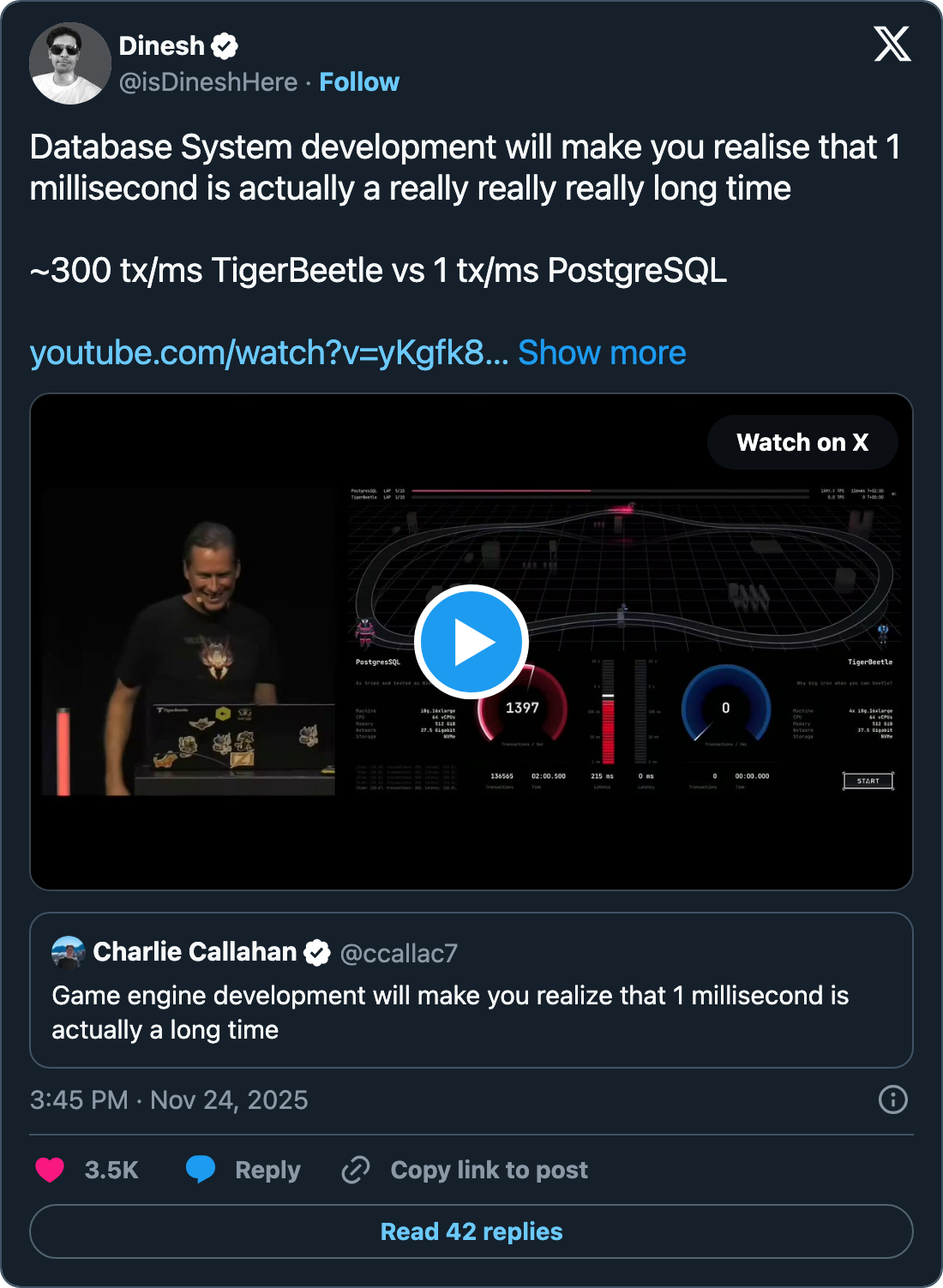The image size is (943, 1288).
Task: Expand the post with Show more
Action: click(x=602, y=353)
